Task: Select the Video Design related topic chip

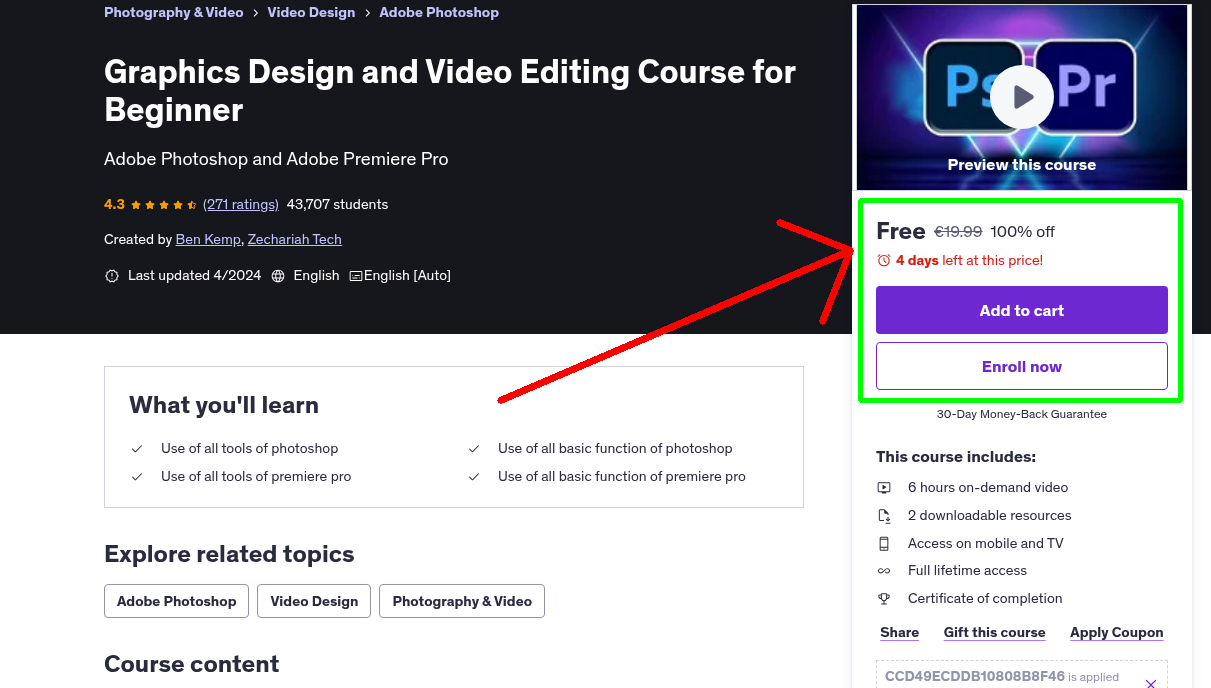Action: coord(314,601)
